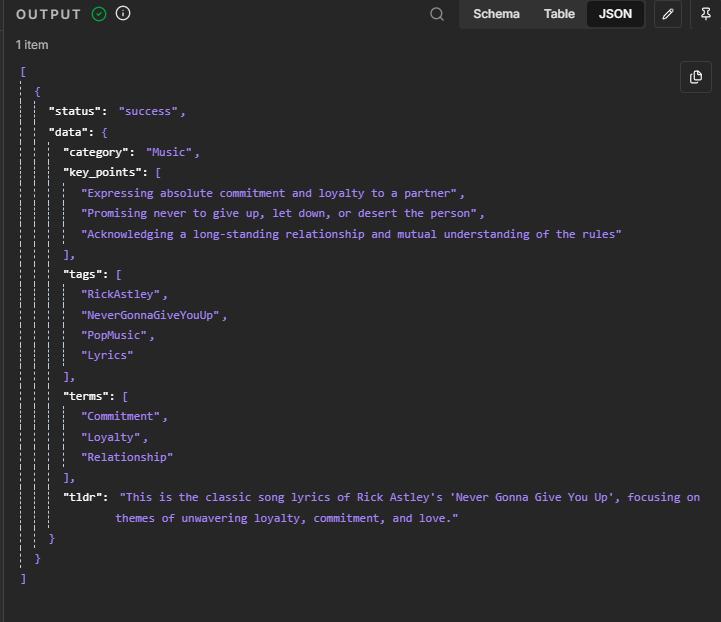Click the "PopMusic" tag value

[114, 335]
